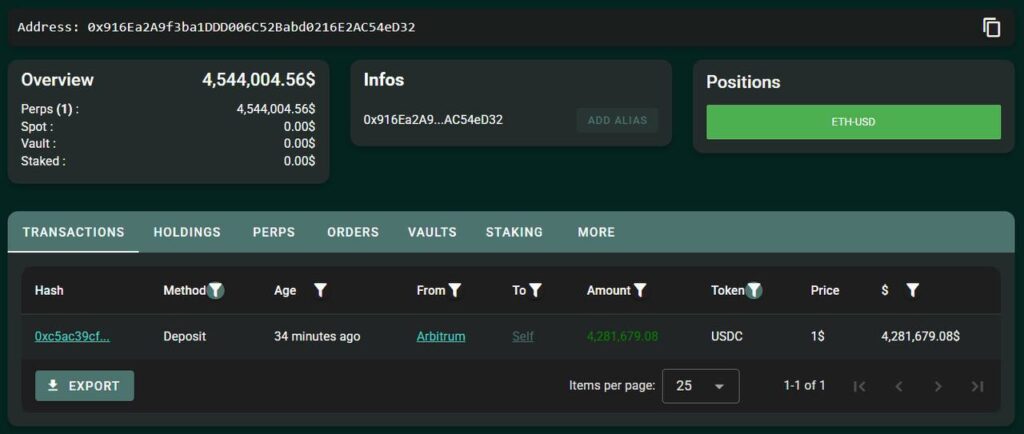Copy the wallet address with copy icon
The image size is (1024, 434).
pos(991,28)
